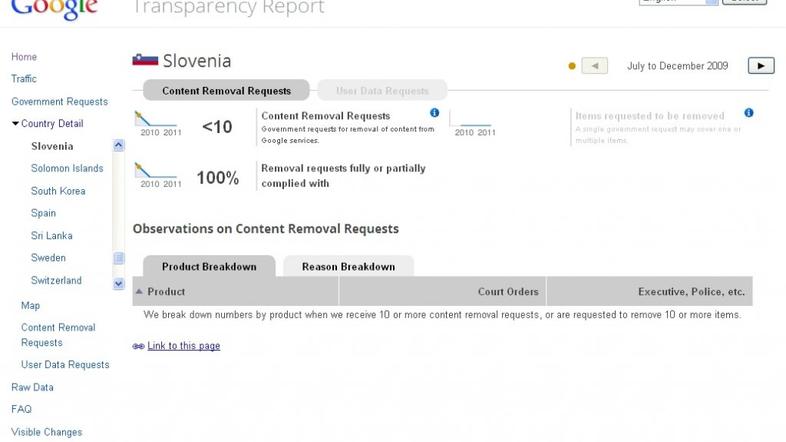The image size is (786, 442).
Task: Open info icon beside Content Removal Requests heading
Action: (x=435, y=114)
